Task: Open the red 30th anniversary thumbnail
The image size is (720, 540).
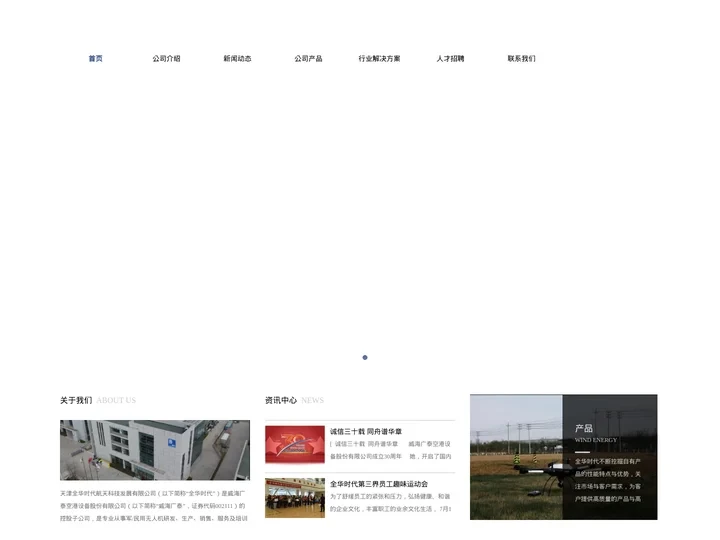Action: [x=295, y=444]
